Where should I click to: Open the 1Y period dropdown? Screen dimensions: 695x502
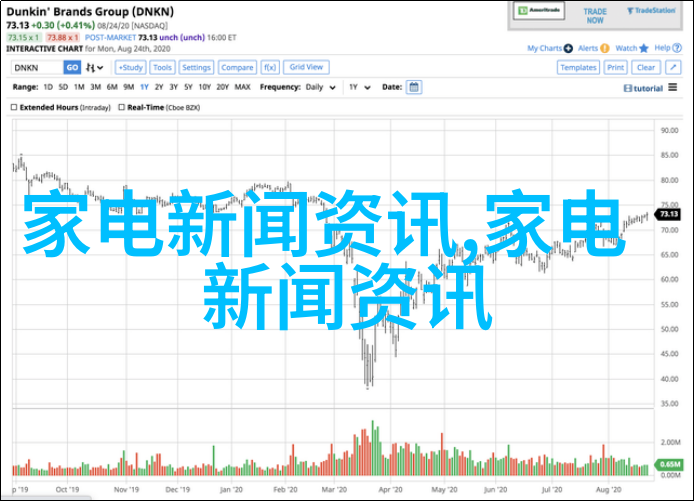click(x=359, y=87)
